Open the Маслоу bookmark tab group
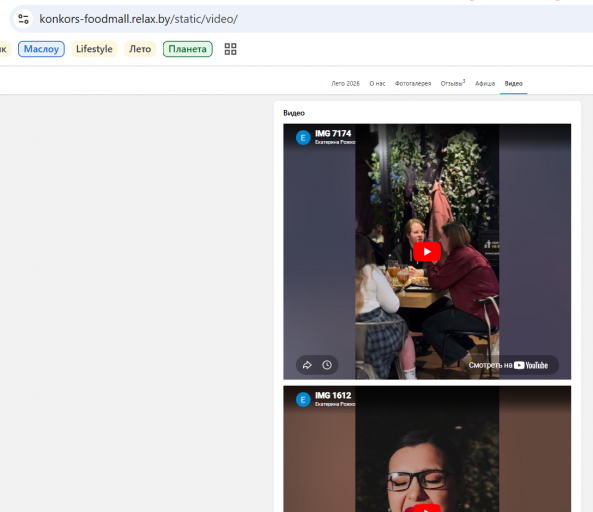This screenshot has height=512, width=593. (x=41, y=49)
